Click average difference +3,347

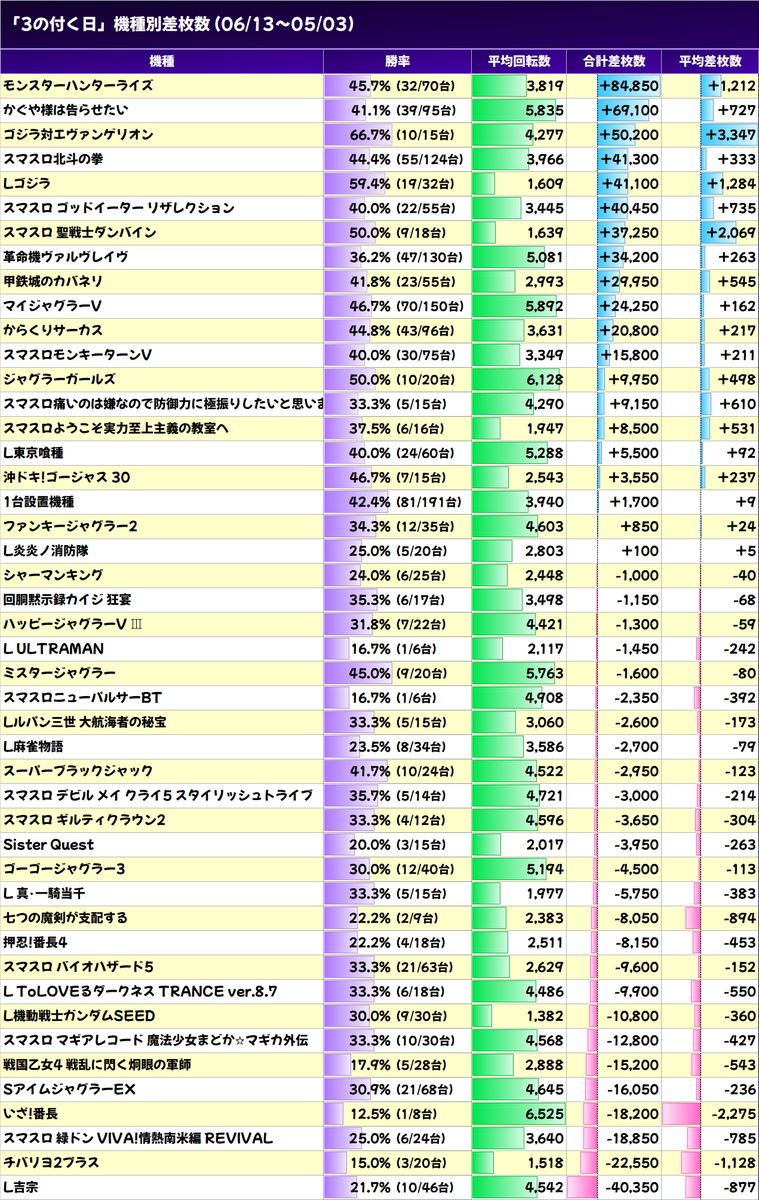[730, 135]
